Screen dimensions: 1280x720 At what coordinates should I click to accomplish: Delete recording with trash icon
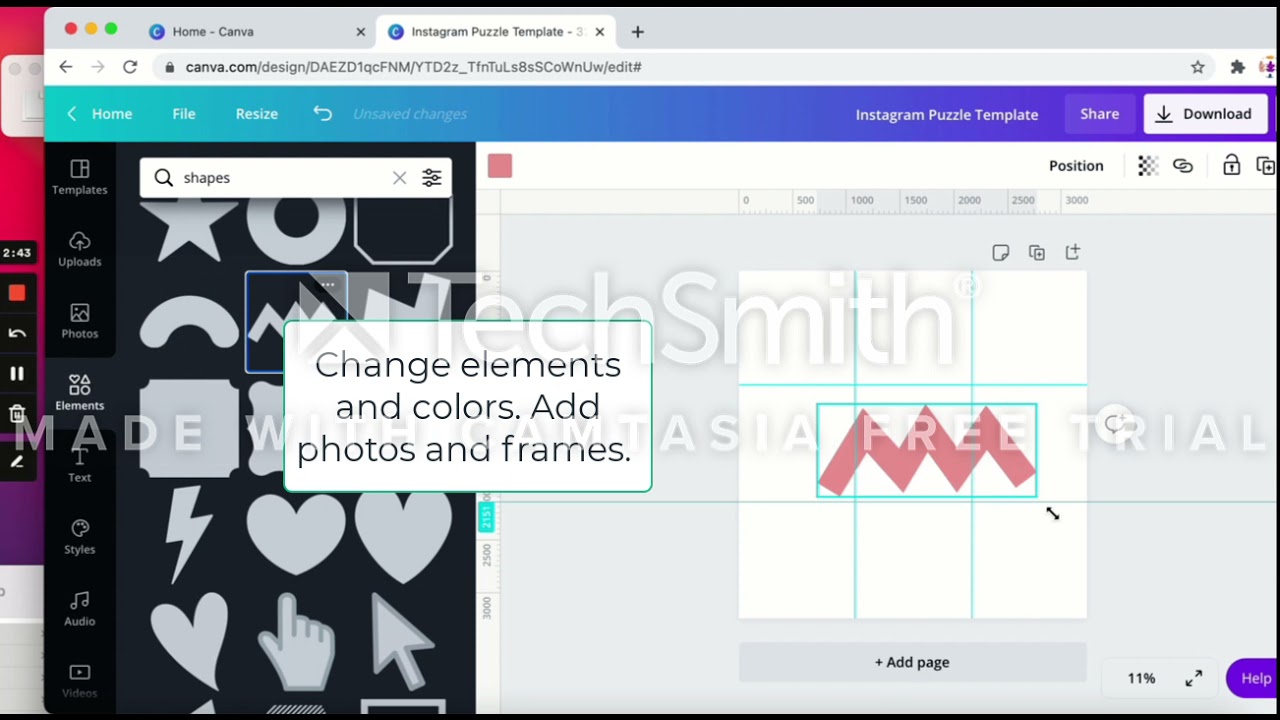click(x=17, y=413)
